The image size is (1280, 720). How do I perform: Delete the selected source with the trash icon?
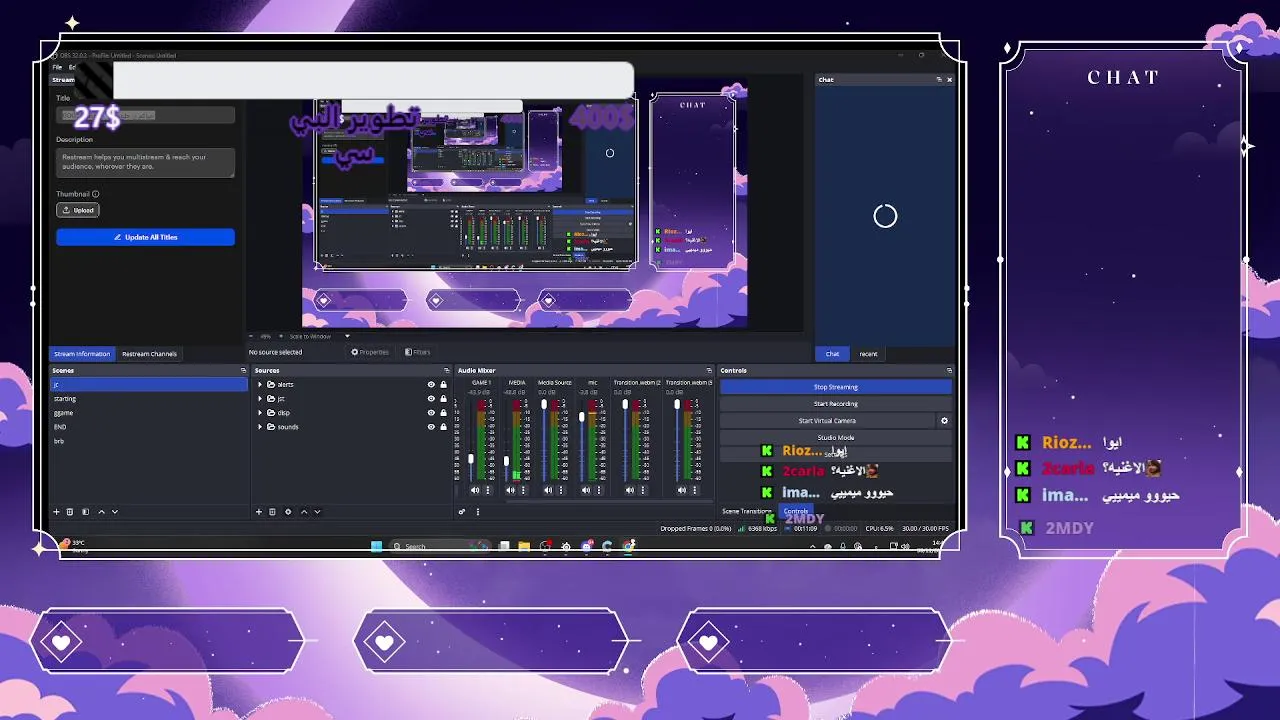tap(272, 512)
